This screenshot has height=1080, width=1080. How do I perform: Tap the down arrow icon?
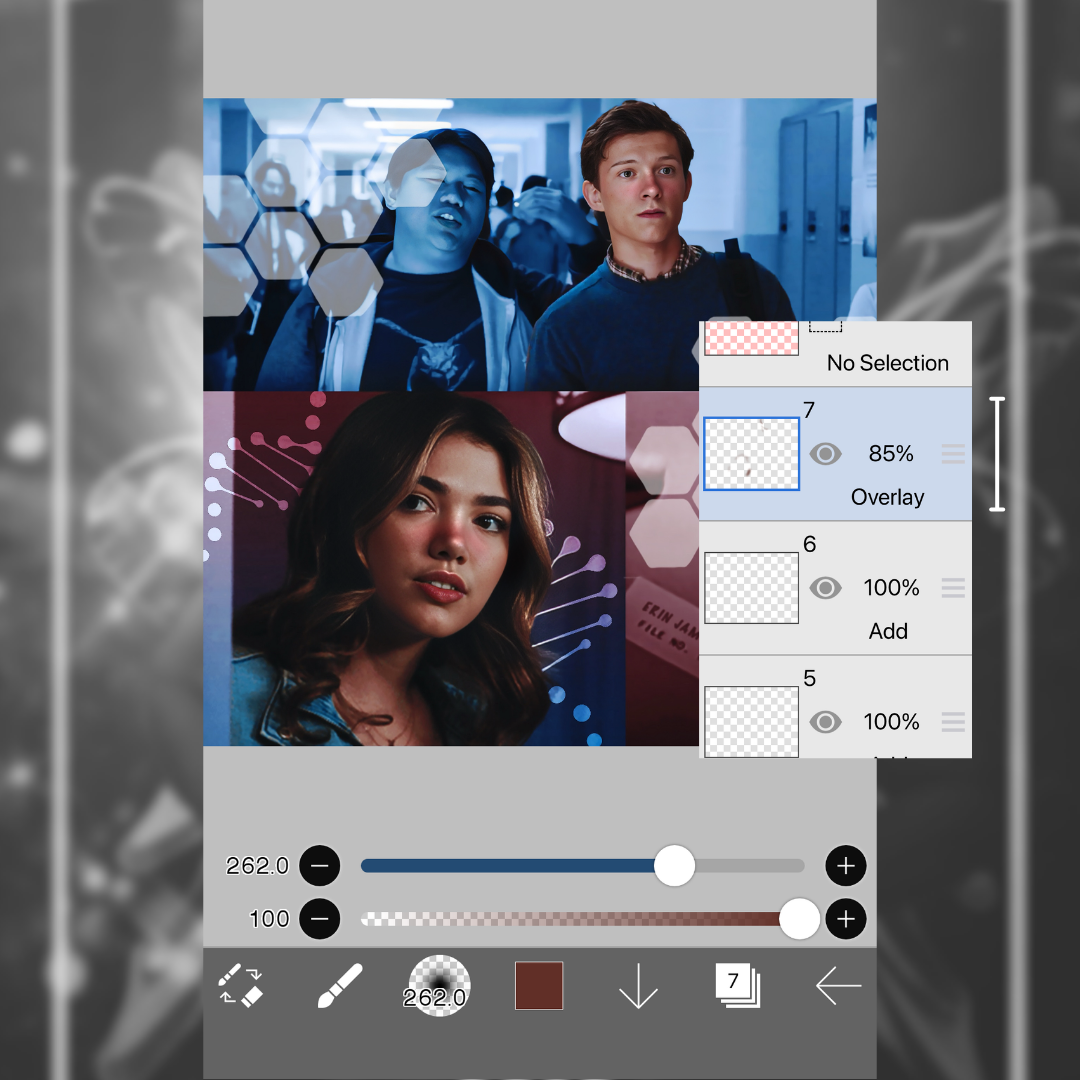click(638, 986)
